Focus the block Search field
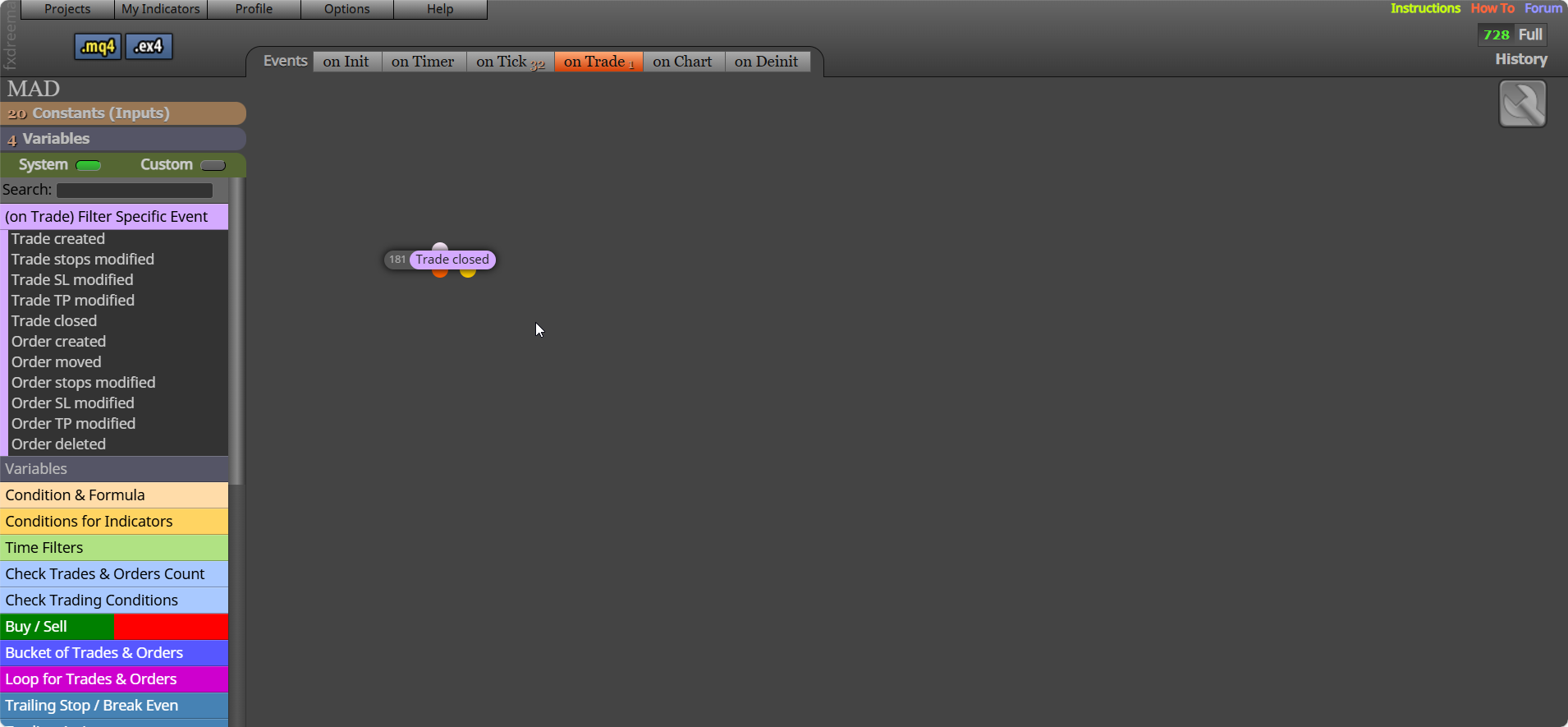This screenshot has height=727, width=1568. point(135,191)
